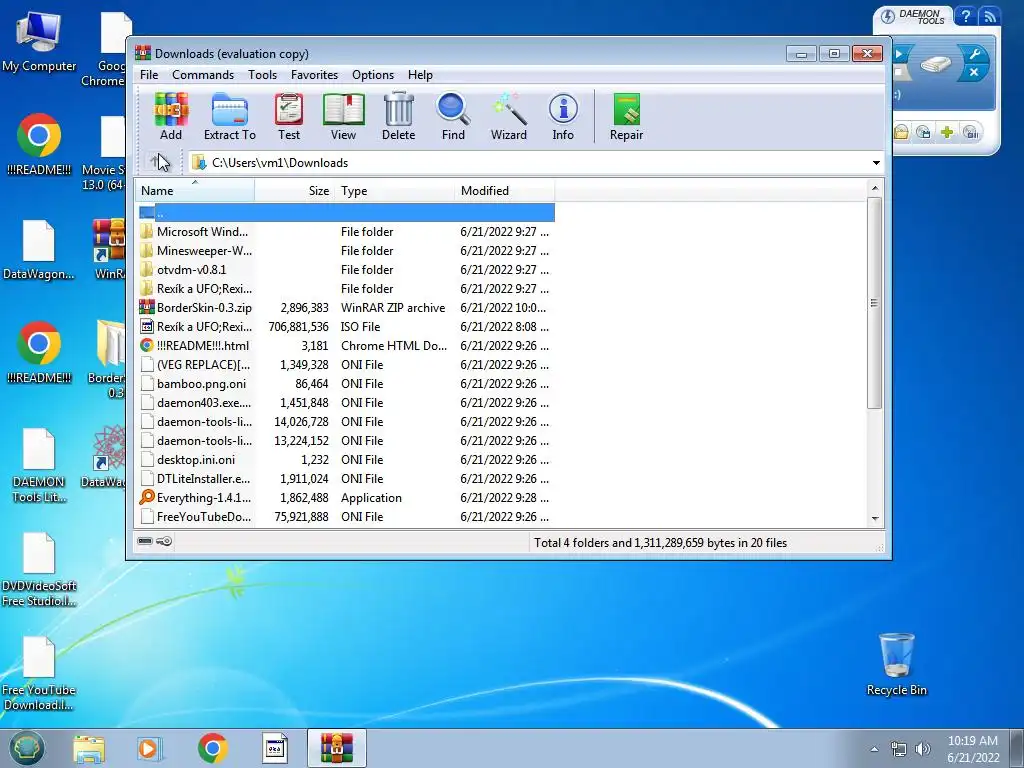
Task: Select the Everything-1.4.1... application row
Action: pyautogui.click(x=346, y=498)
